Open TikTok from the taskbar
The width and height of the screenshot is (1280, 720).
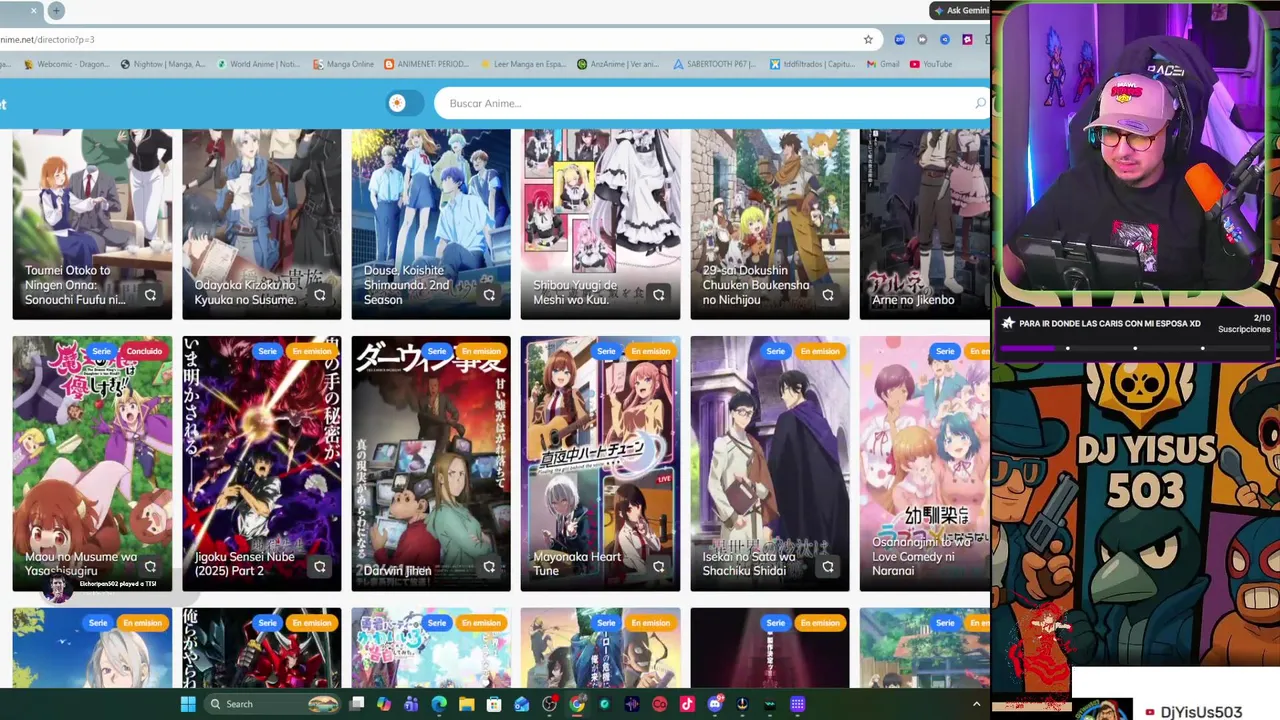687,704
